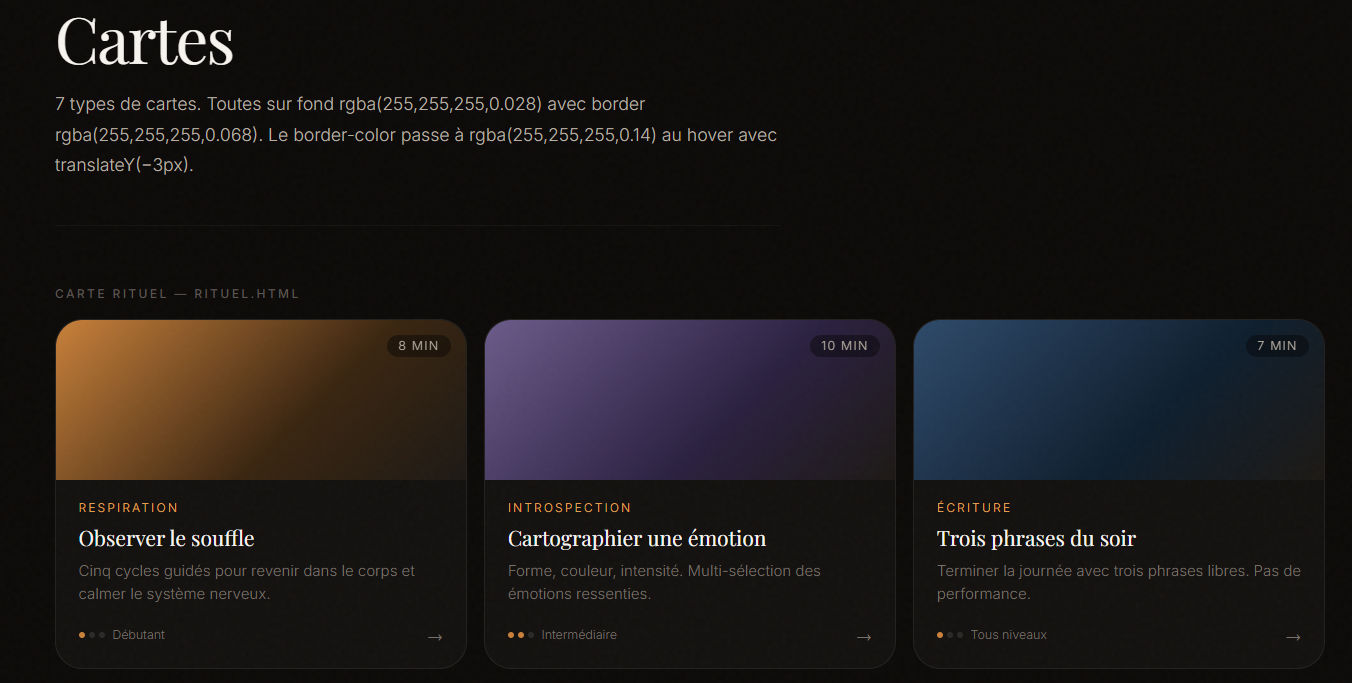Click the Cartes page heading

[144, 42]
